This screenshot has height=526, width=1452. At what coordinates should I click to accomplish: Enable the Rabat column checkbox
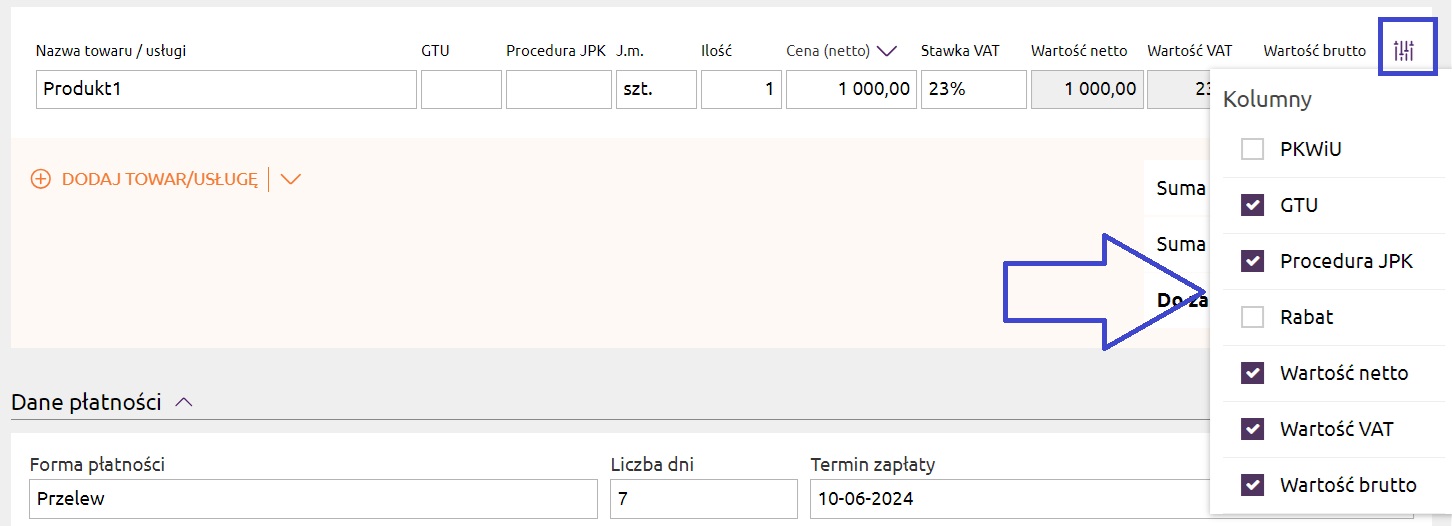1252,317
